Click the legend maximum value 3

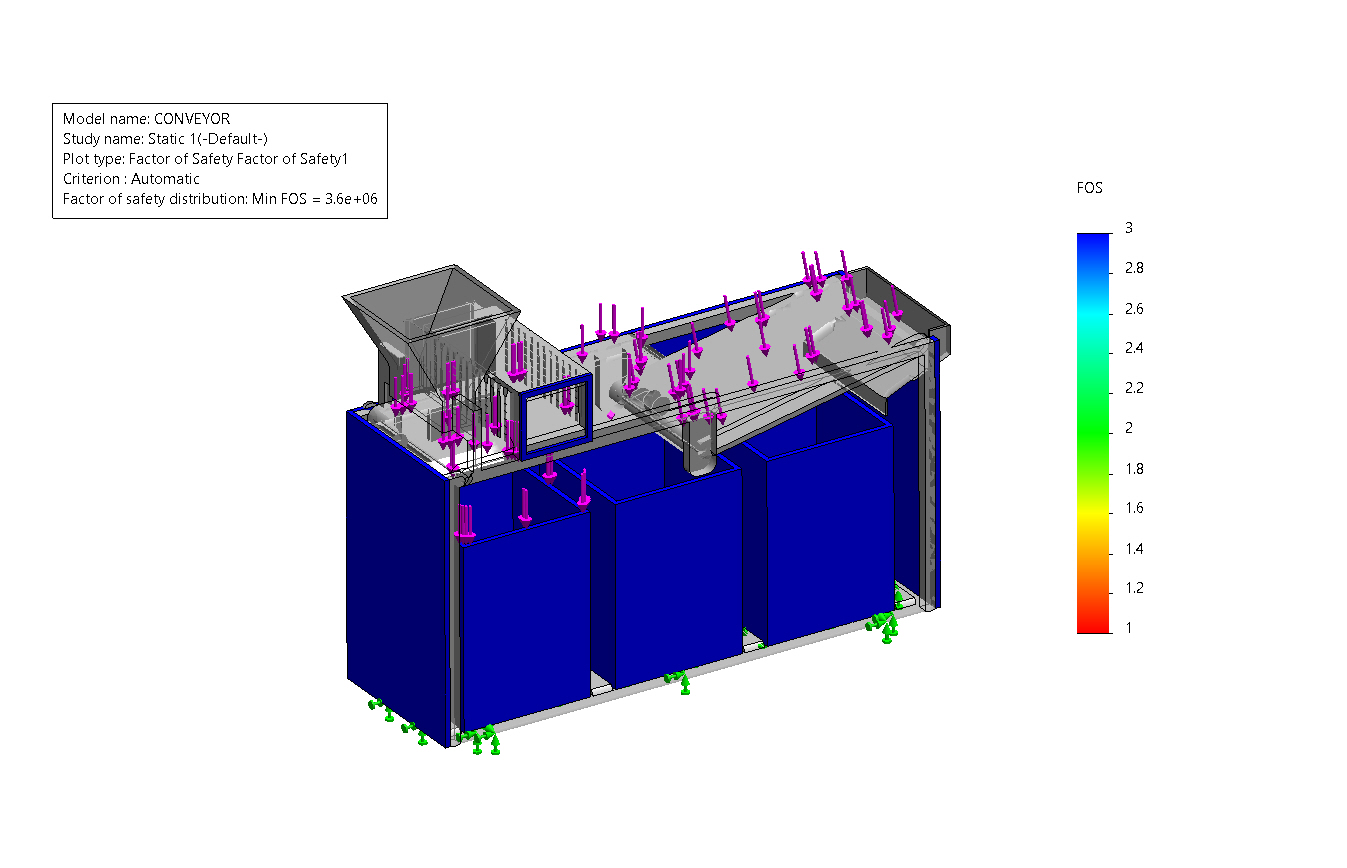(x=1129, y=228)
